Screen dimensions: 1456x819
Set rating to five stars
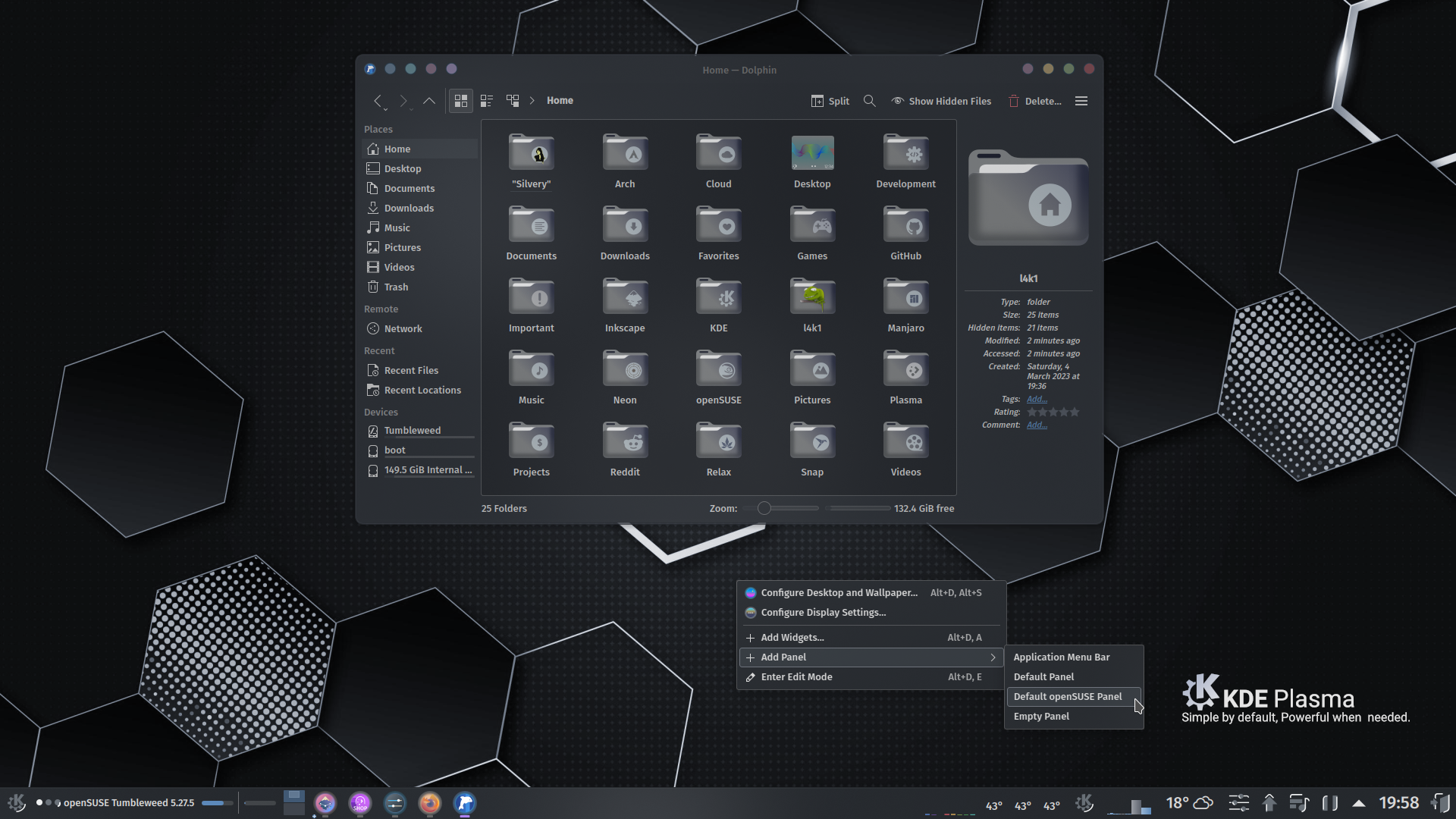pyautogui.click(x=1074, y=412)
